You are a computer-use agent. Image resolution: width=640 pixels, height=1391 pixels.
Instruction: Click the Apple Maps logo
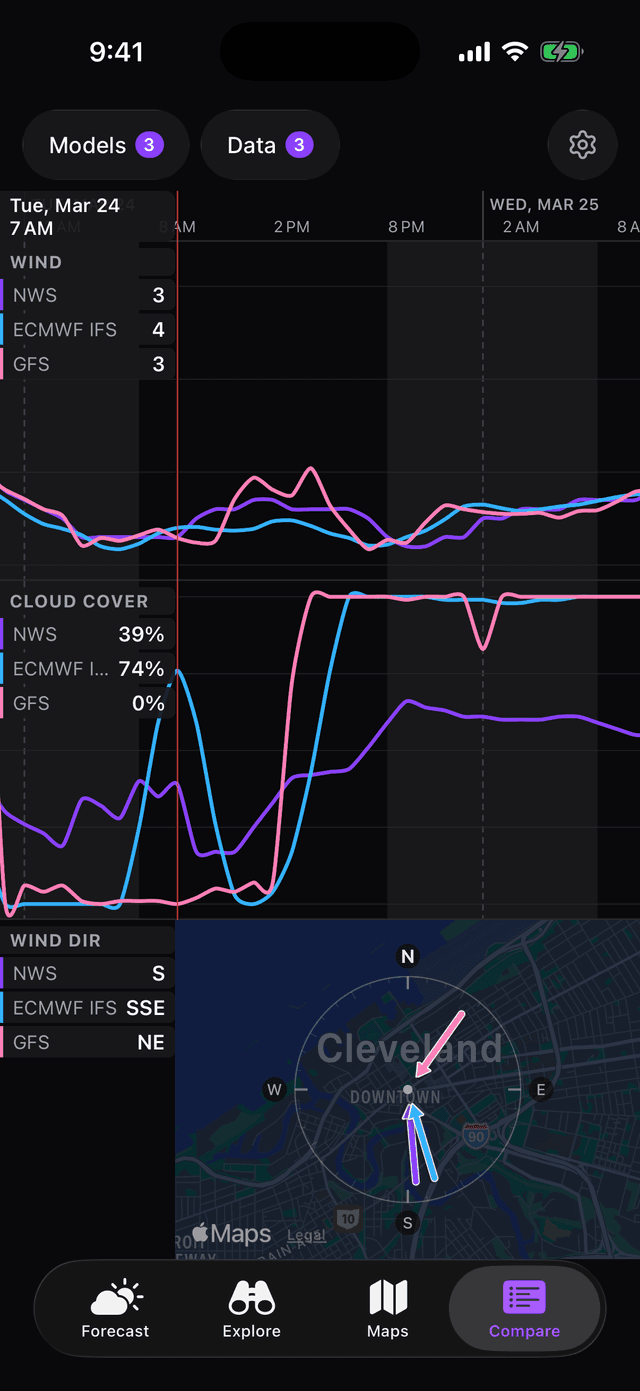coord(231,1234)
